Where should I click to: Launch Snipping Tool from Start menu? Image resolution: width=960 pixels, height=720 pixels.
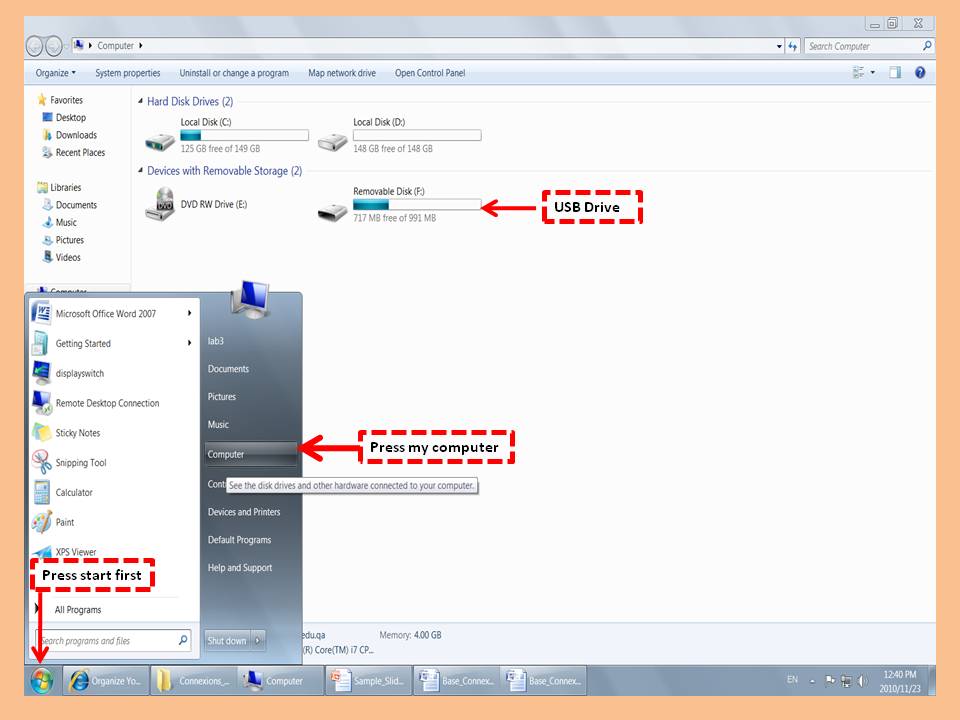[x=80, y=463]
